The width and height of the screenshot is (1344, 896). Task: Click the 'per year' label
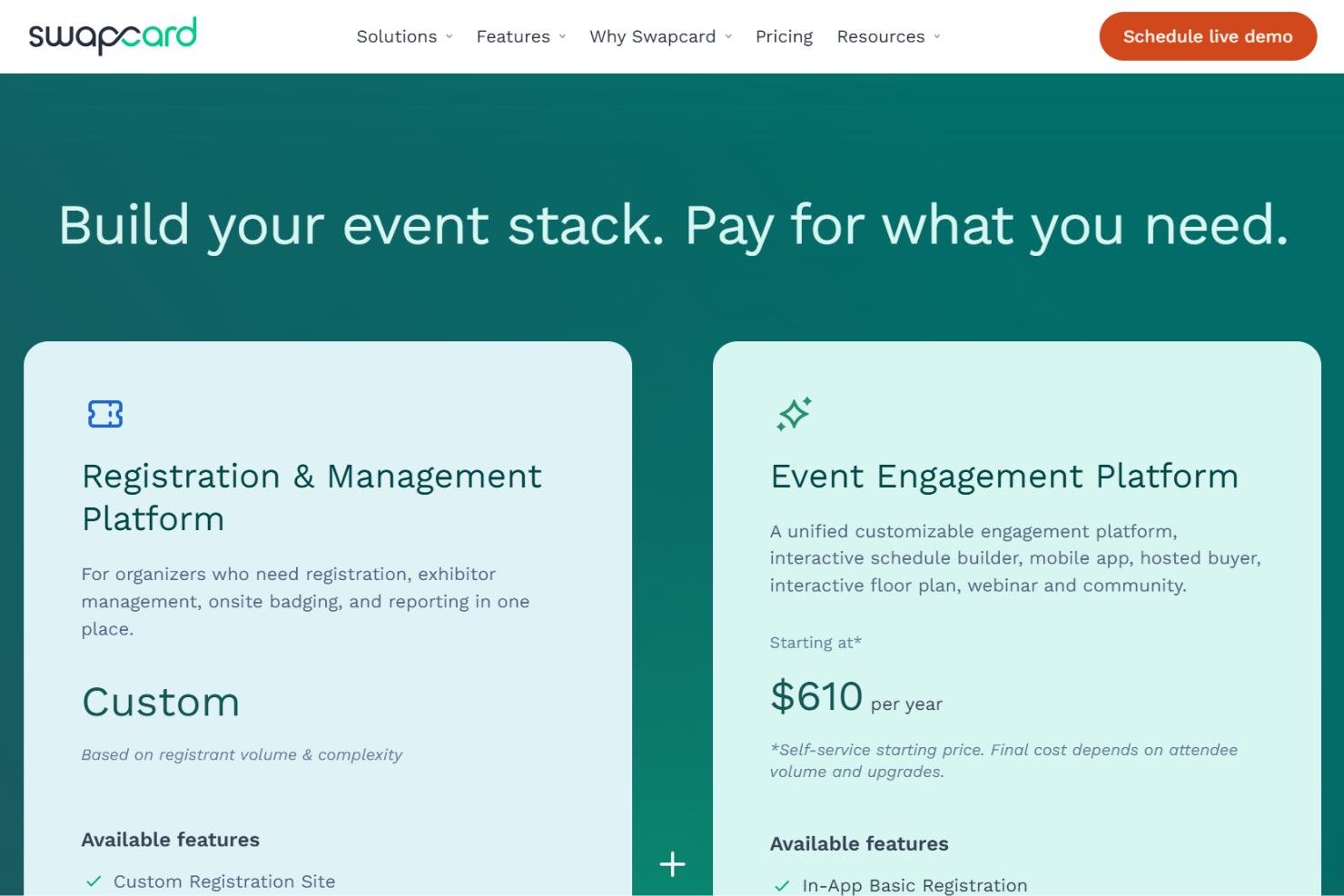[906, 704]
